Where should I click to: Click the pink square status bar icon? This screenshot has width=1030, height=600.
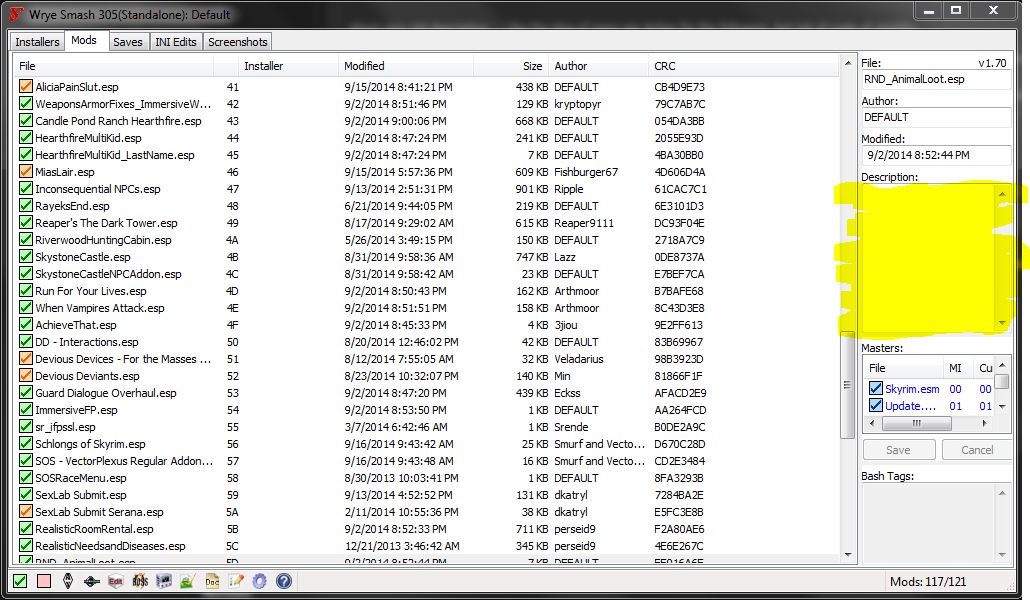click(44, 581)
